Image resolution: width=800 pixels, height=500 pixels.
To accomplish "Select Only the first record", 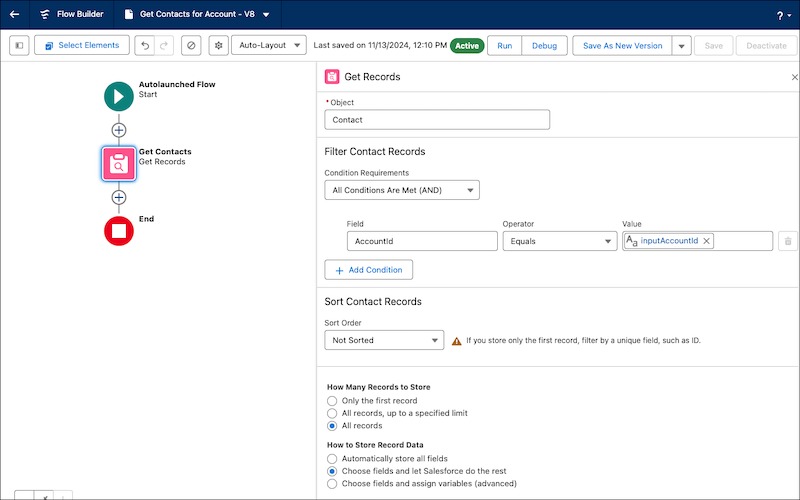I will pos(332,401).
